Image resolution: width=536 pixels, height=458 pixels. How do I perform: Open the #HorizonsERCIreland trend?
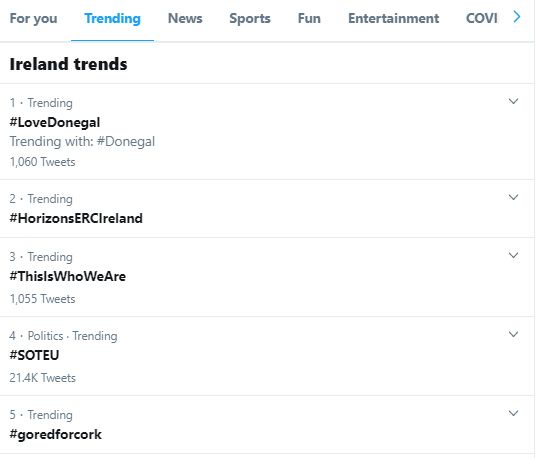click(x=76, y=218)
